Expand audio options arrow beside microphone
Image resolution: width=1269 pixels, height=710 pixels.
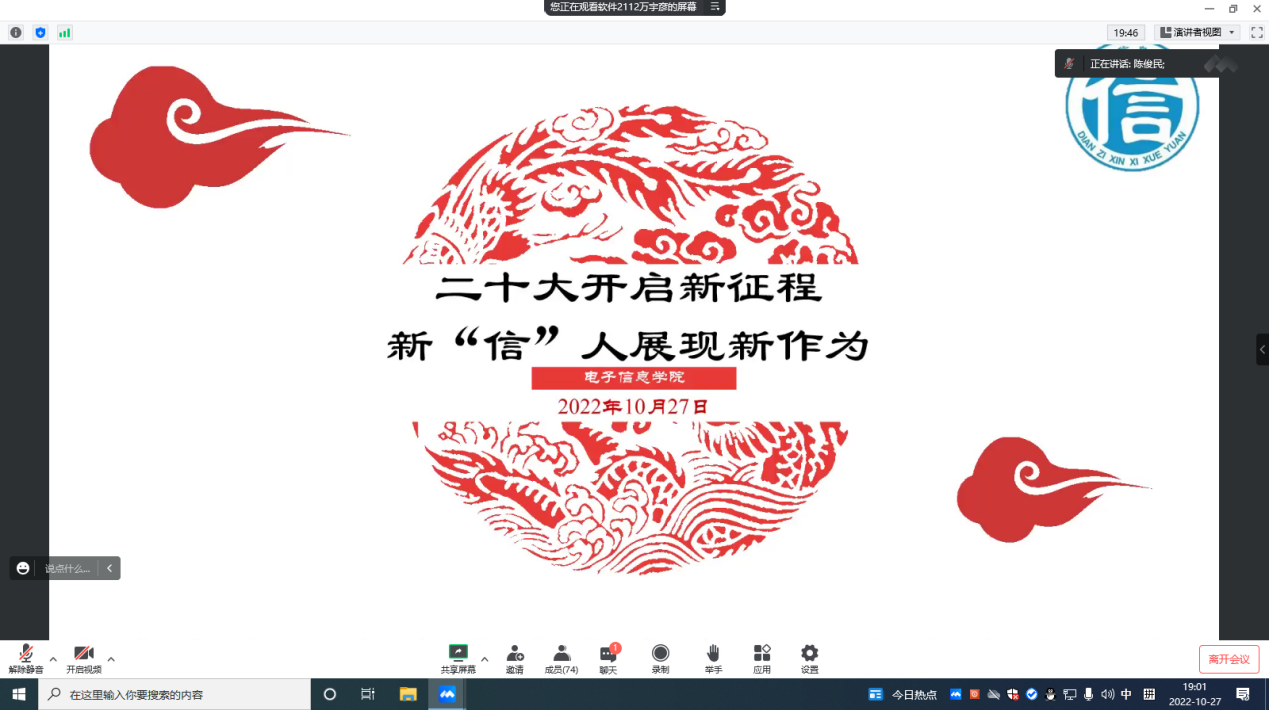pyautogui.click(x=53, y=659)
